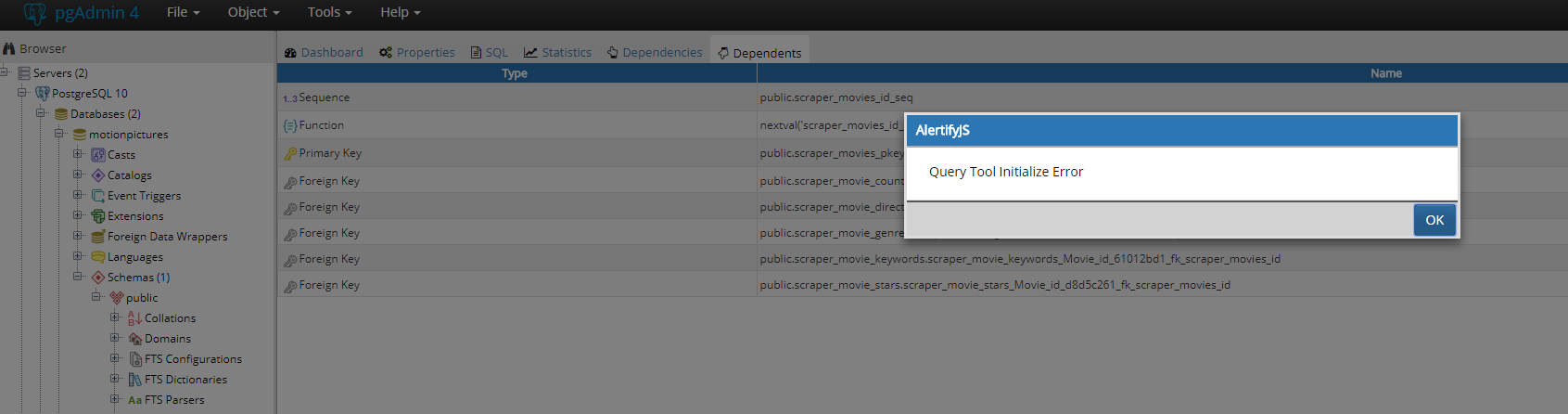Viewport: 1568px width, 414px height.
Task: Click the Extensions node icon
Action: (x=97, y=216)
